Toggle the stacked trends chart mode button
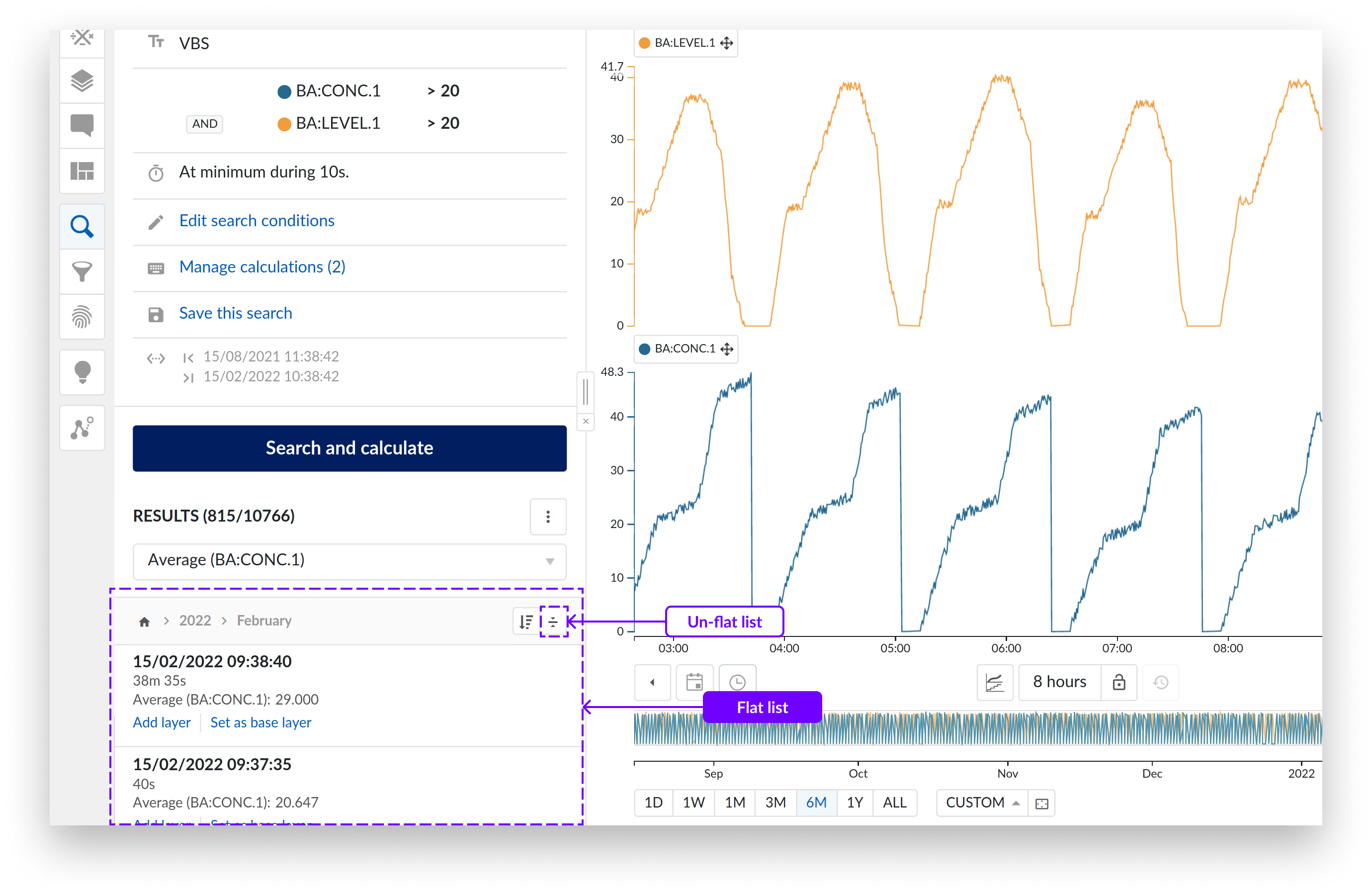Image resolution: width=1372 pixels, height=895 pixels. [x=994, y=682]
